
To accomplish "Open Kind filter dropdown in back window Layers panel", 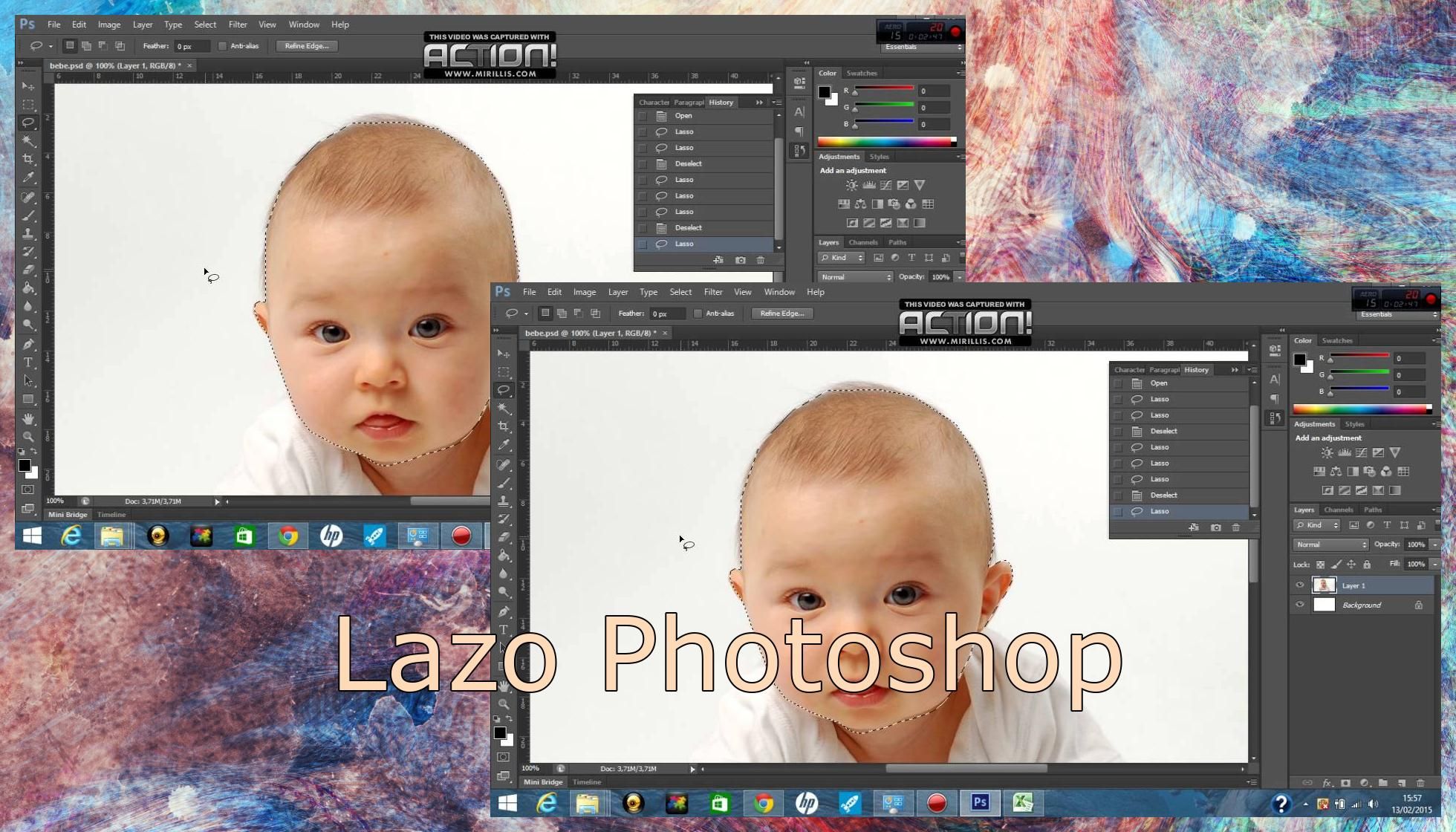I will [841, 258].
